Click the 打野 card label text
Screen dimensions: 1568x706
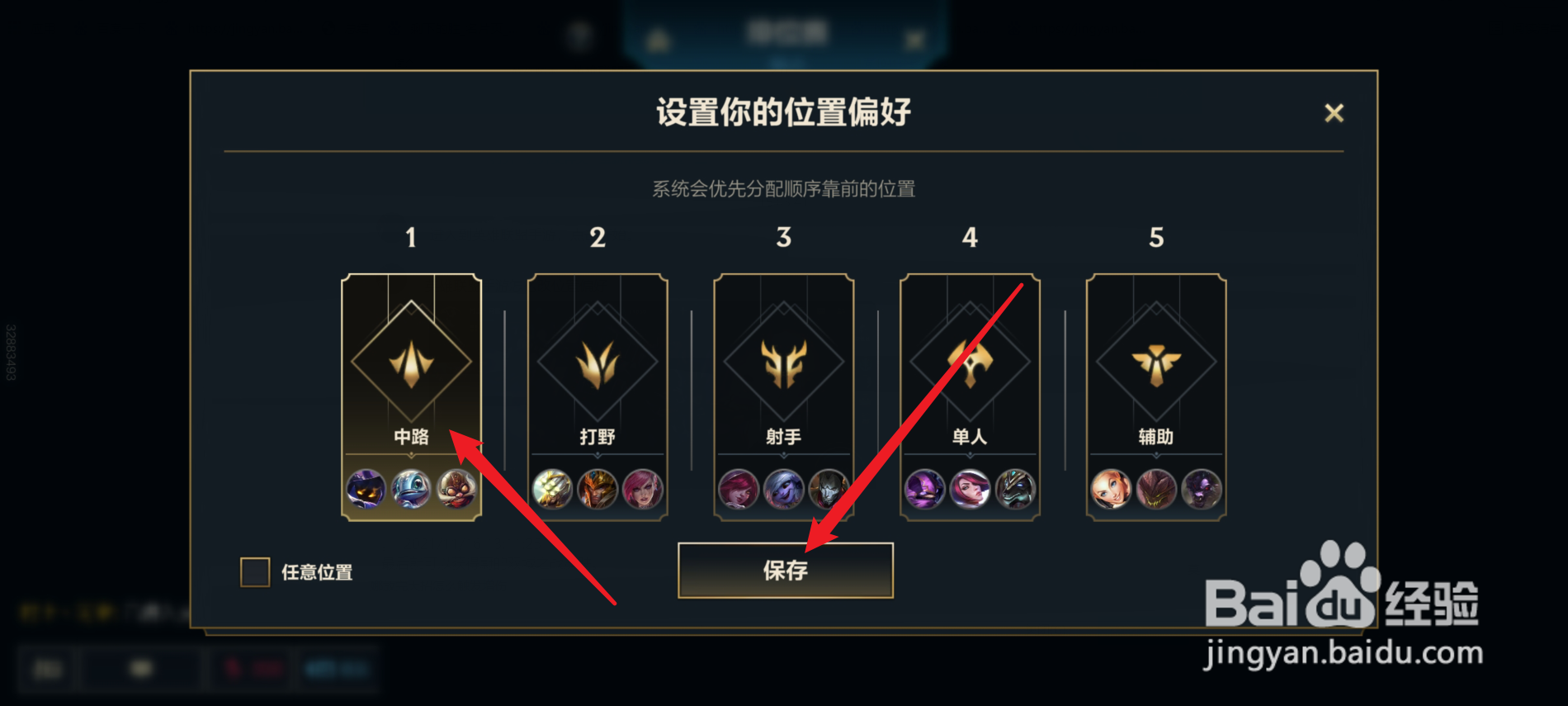(597, 437)
